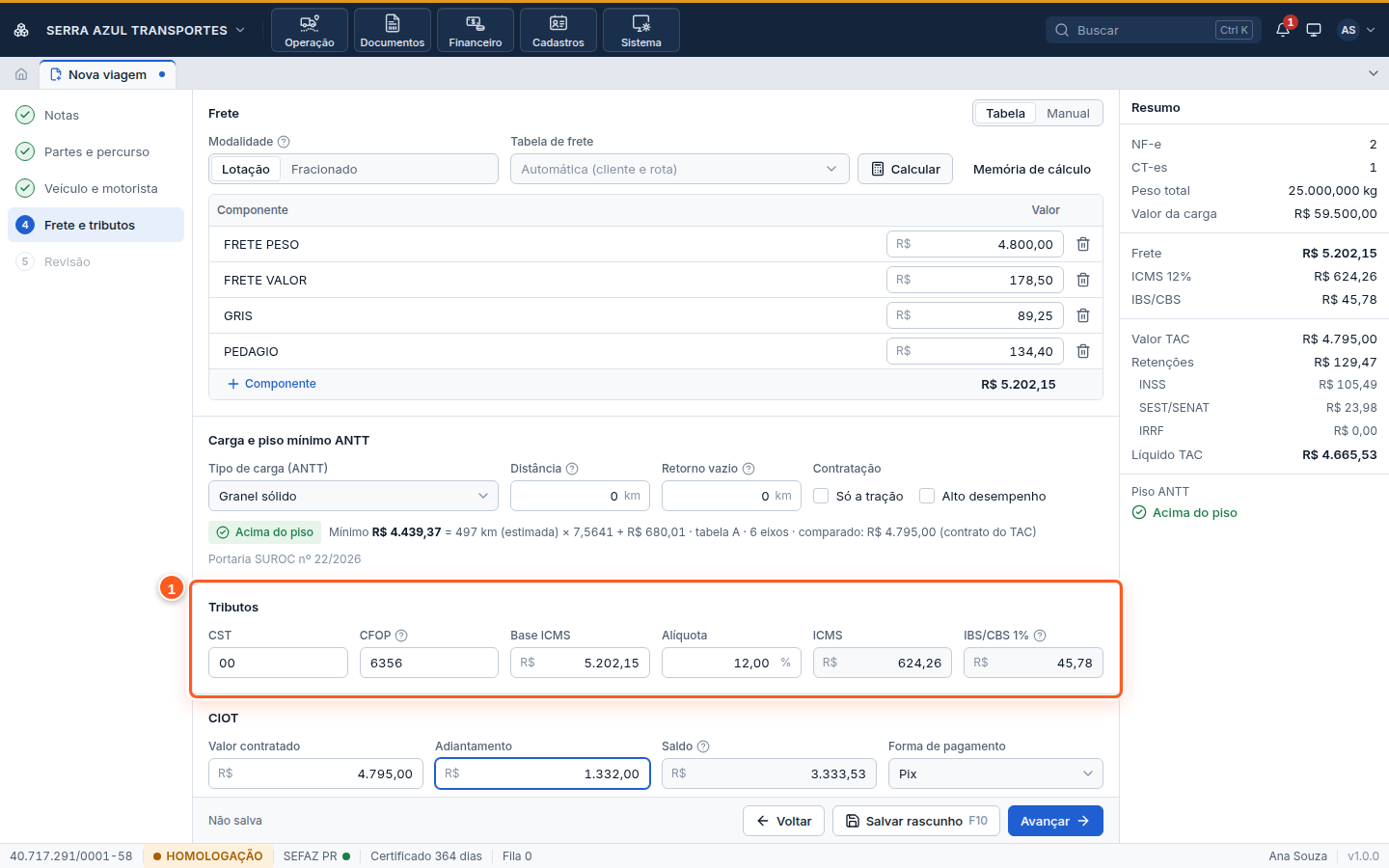Expand the tab list chevron

click(1374, 73)
